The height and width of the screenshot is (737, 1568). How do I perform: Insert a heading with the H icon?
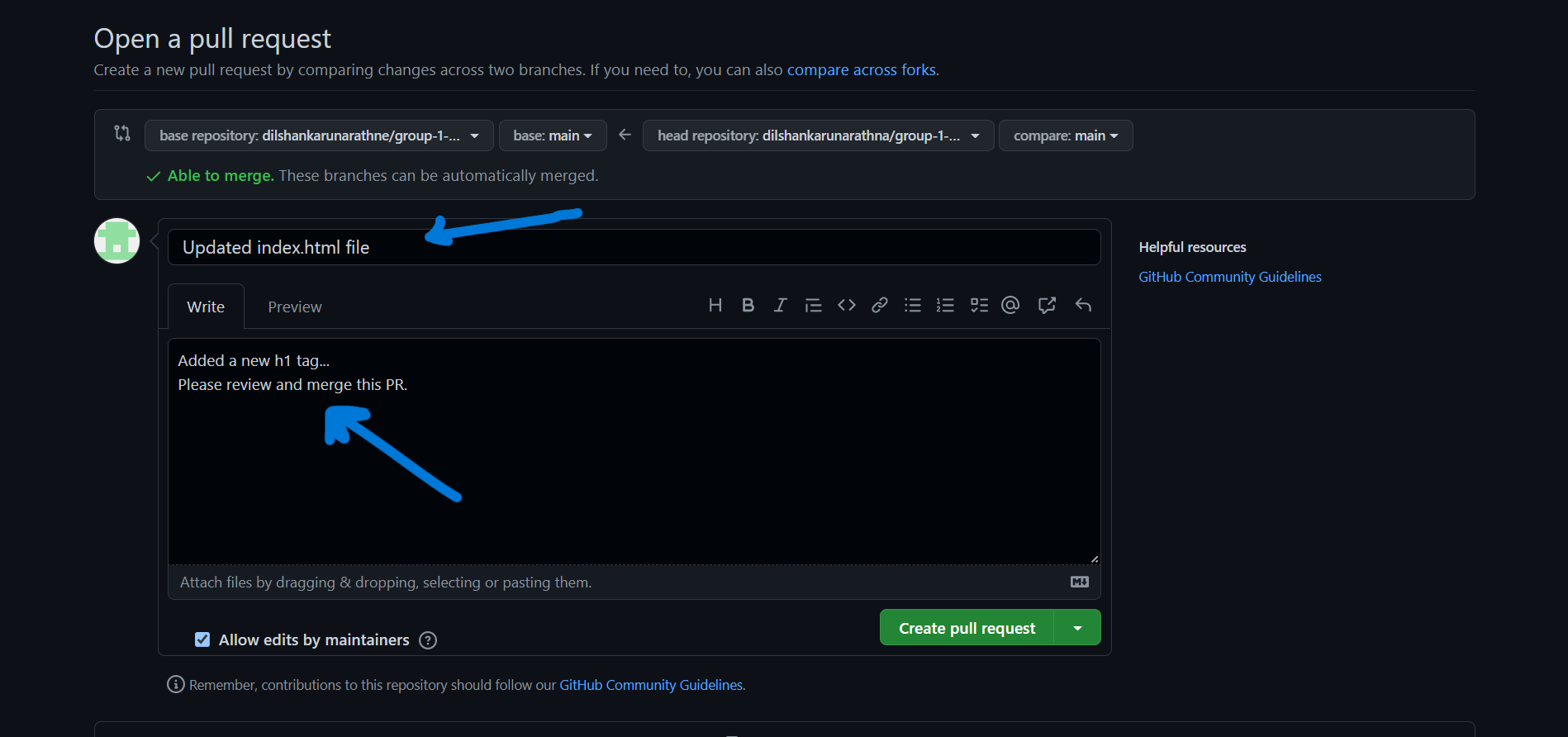(x=715, y=306)
